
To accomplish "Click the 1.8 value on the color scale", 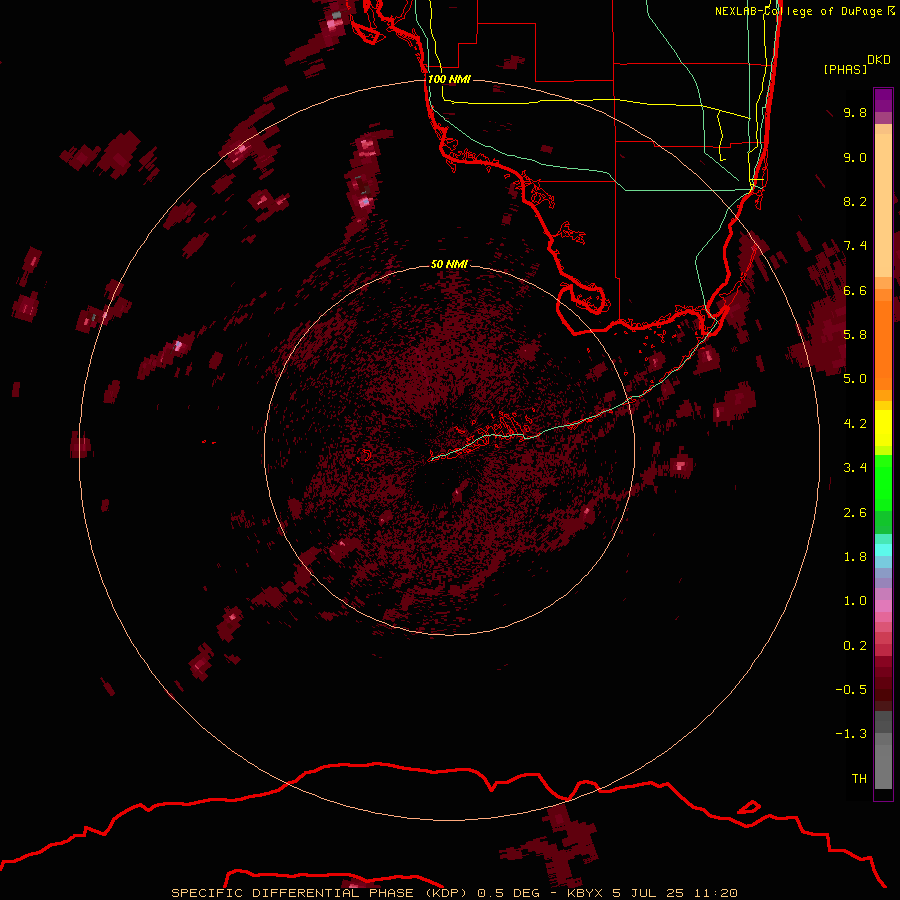I will 855,557.
